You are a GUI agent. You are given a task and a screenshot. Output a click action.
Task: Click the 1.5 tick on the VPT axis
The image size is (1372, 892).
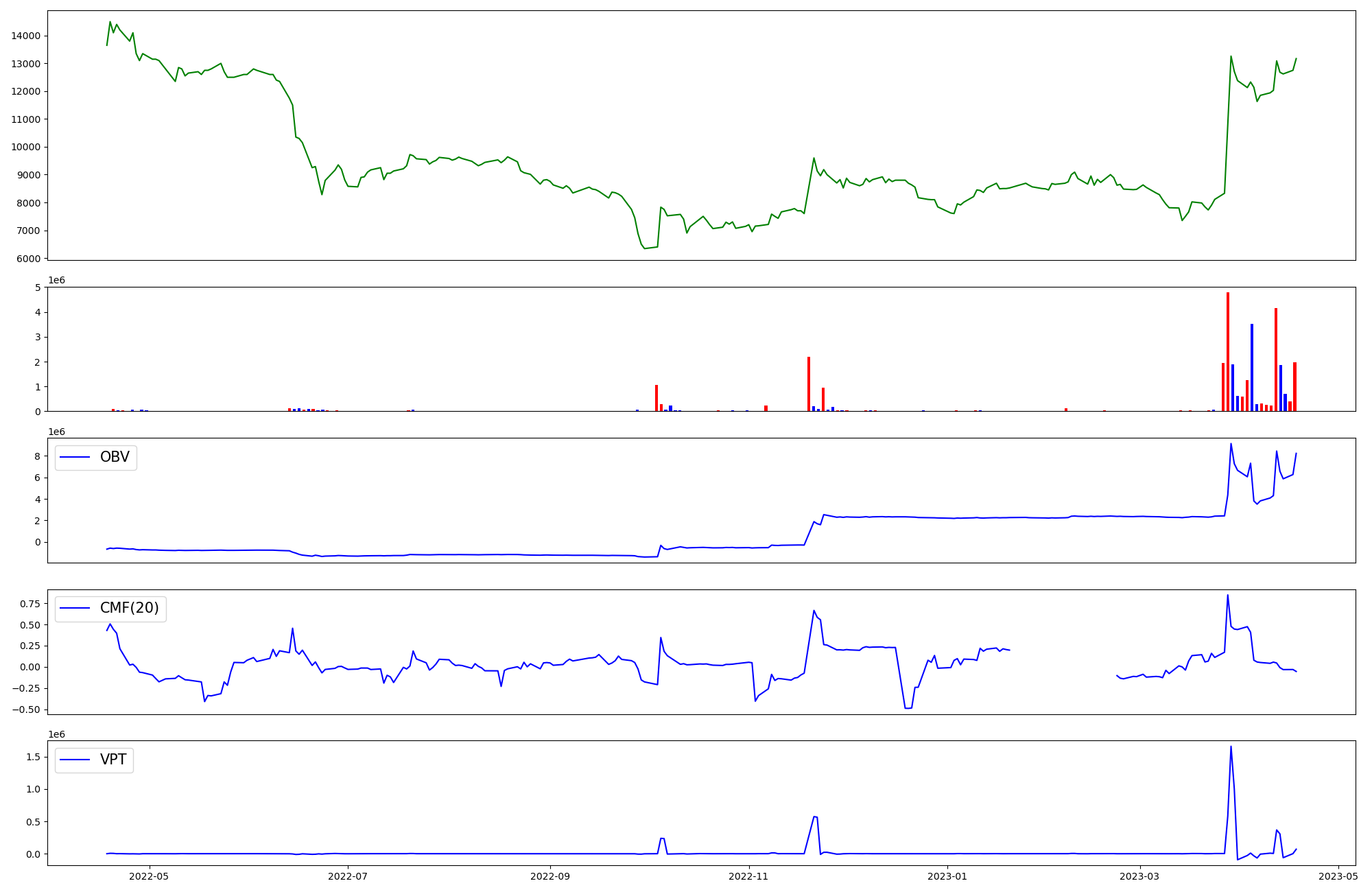coord(35,757)
